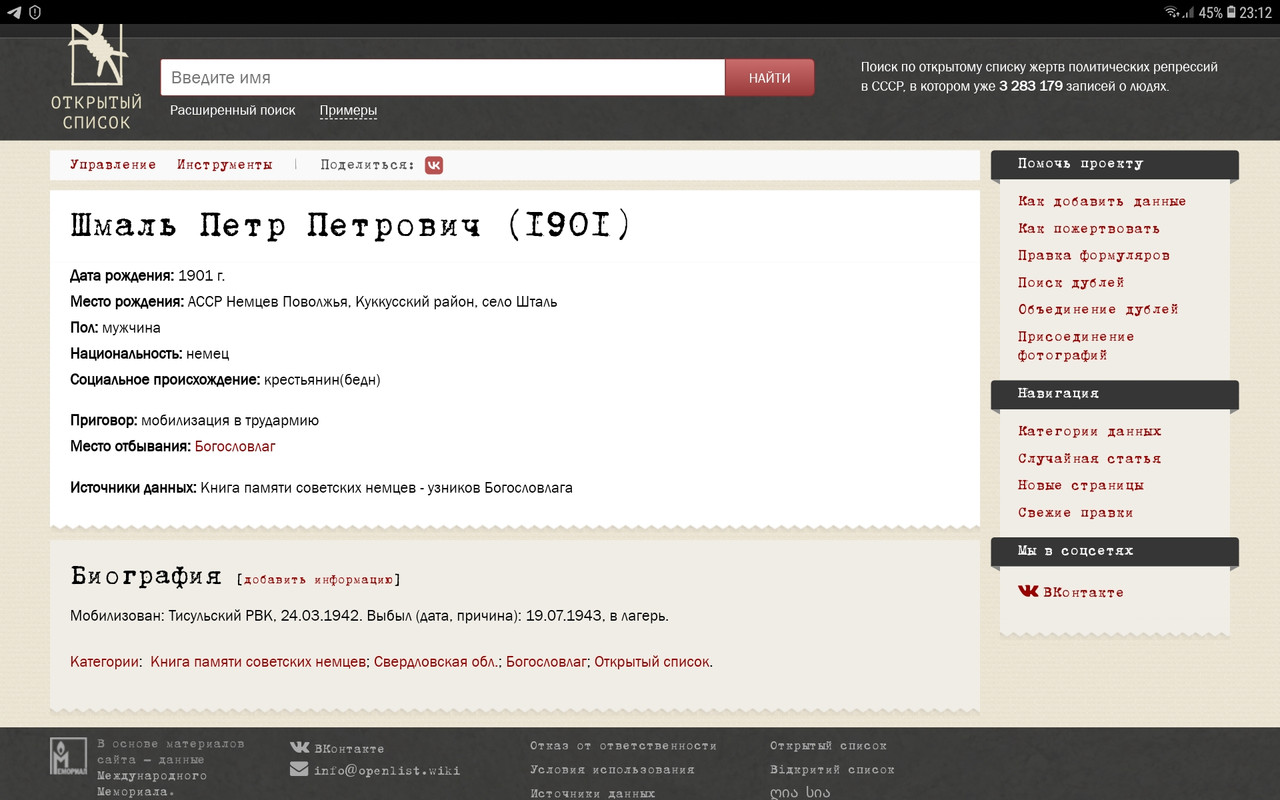
Task: Switch to Відкритий список Ukrainian version
Action: coord(832,770)
